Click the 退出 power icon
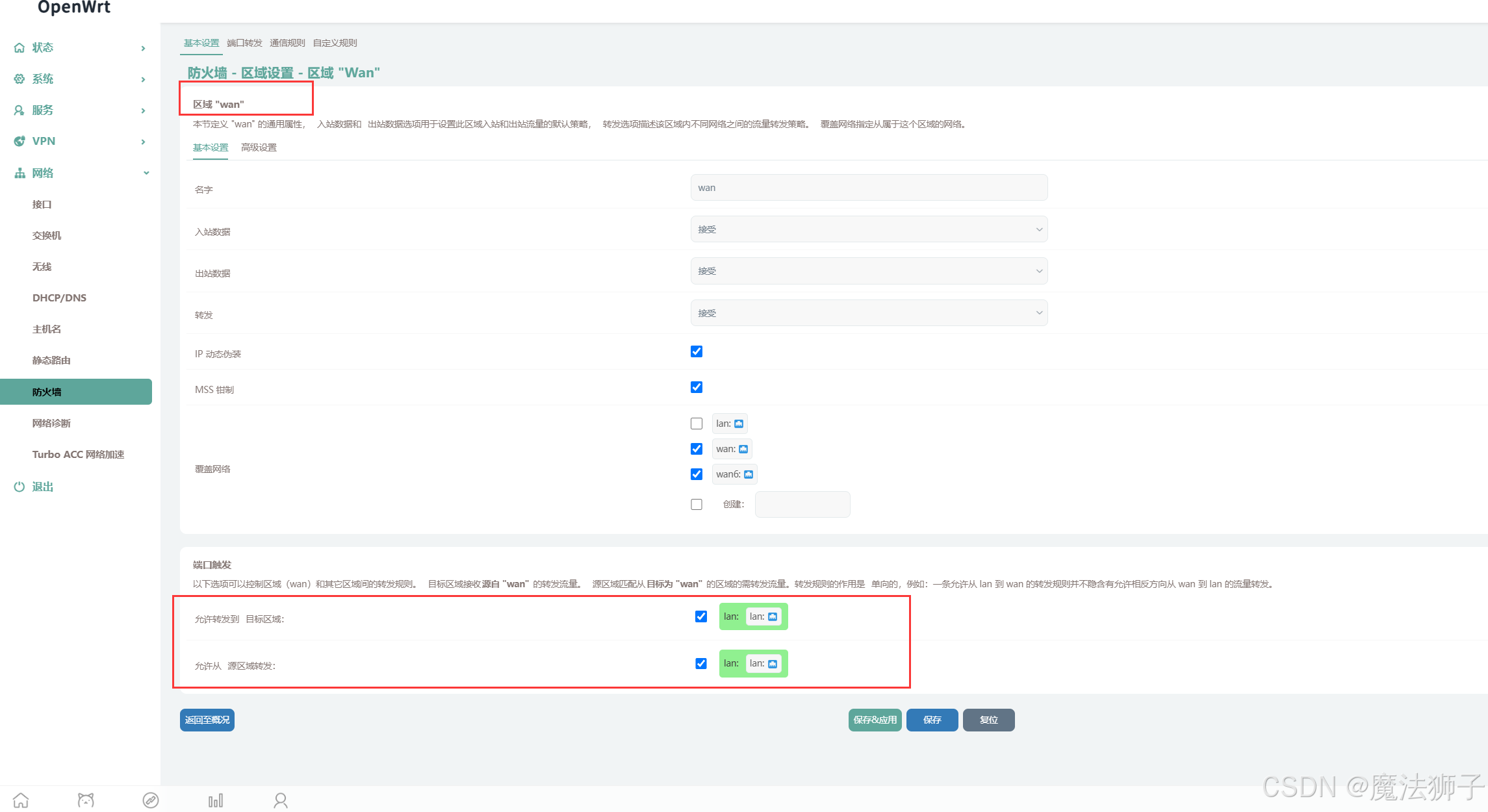1488x812 pixels. [x=19, y=487]
